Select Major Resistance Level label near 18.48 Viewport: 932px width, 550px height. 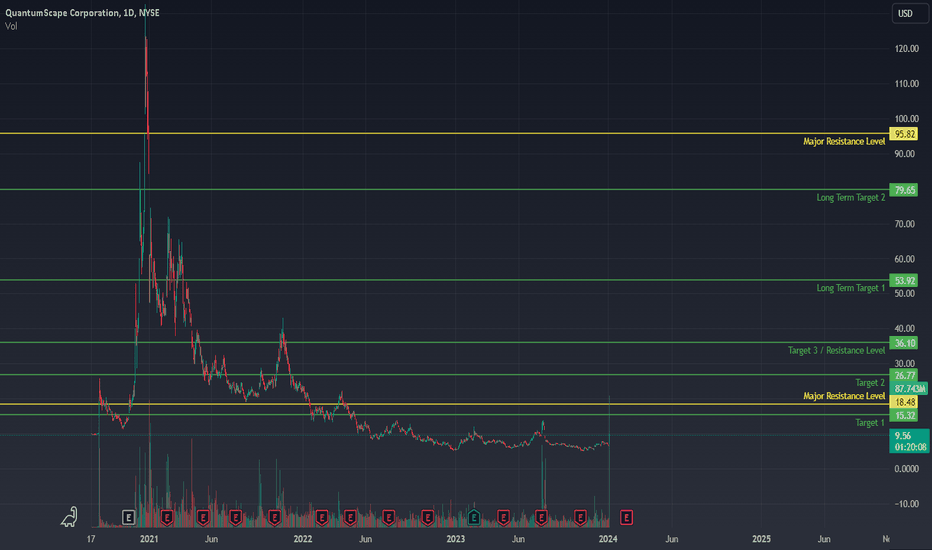tap(844, 396)
